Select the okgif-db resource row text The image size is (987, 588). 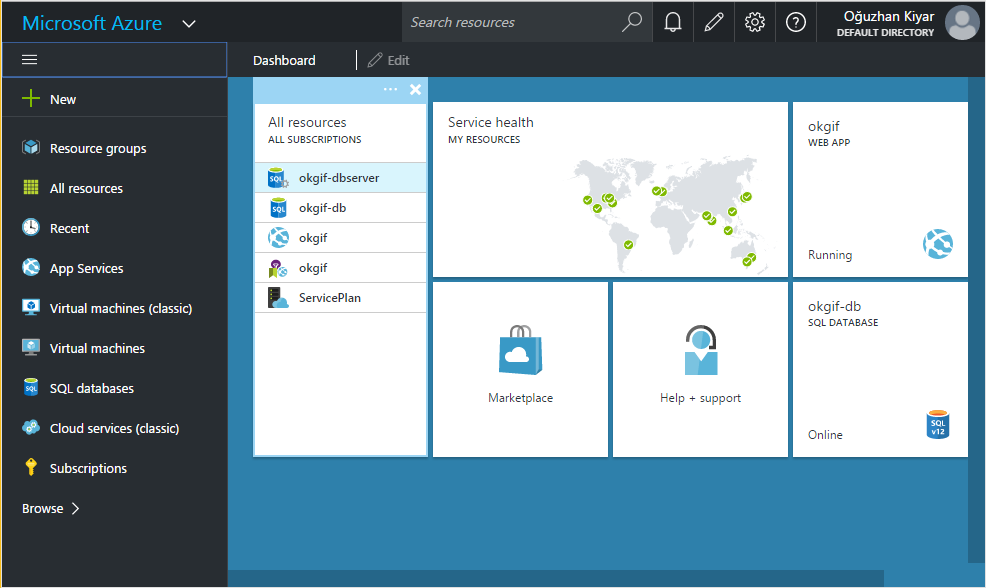322,208
